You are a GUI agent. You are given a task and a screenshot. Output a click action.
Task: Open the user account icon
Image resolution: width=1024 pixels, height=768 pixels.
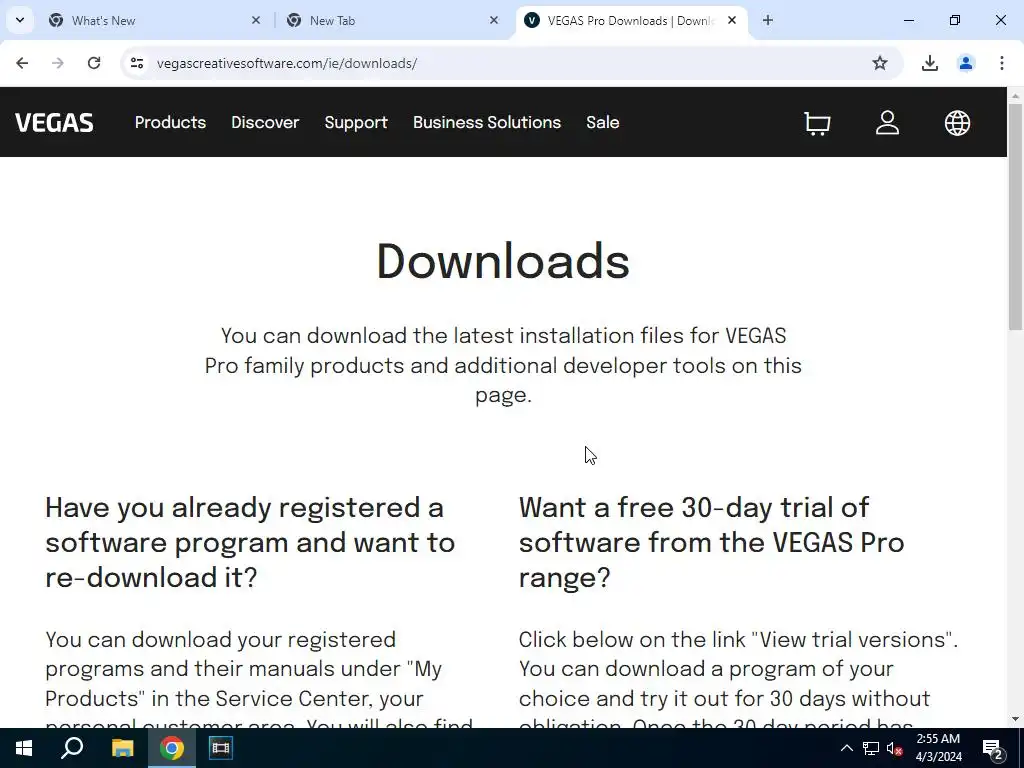(x=887, y=123)
